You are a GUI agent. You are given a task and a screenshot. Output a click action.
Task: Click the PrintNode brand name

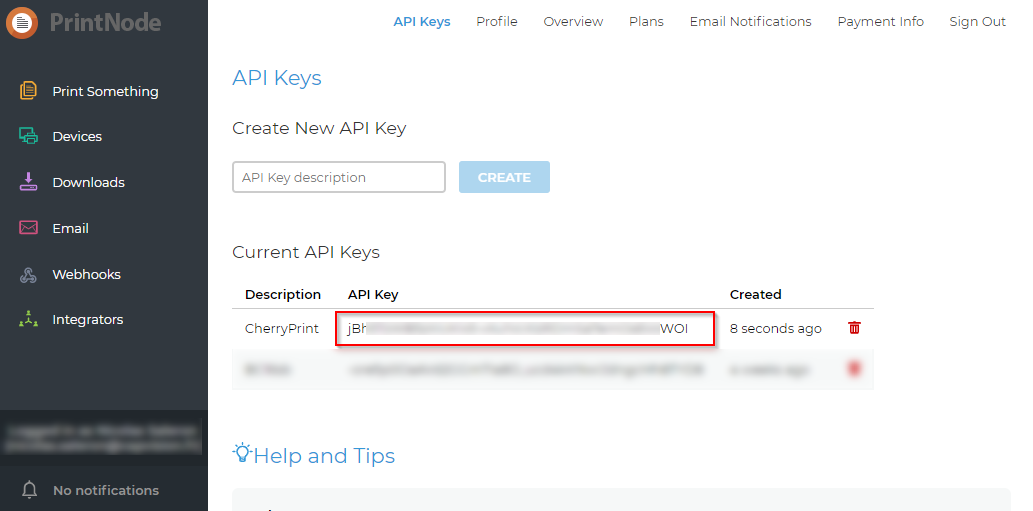tap(105, 22)
